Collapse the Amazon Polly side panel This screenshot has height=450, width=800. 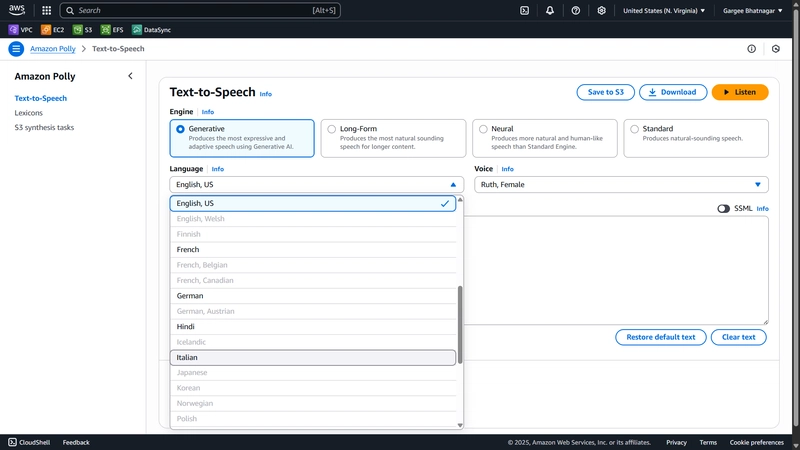[x=130, y=76]
